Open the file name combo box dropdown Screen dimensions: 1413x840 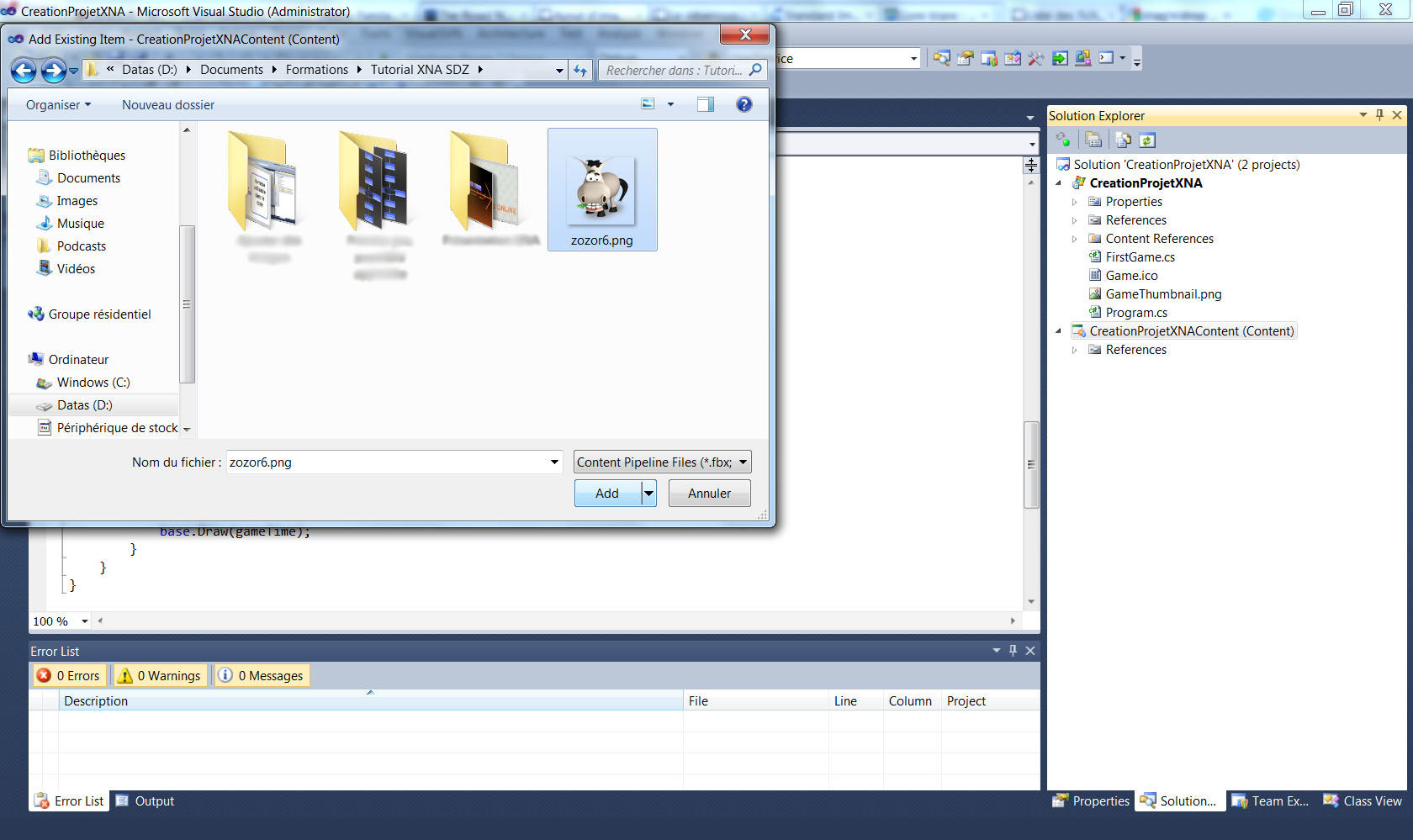(x=554, y=462)
